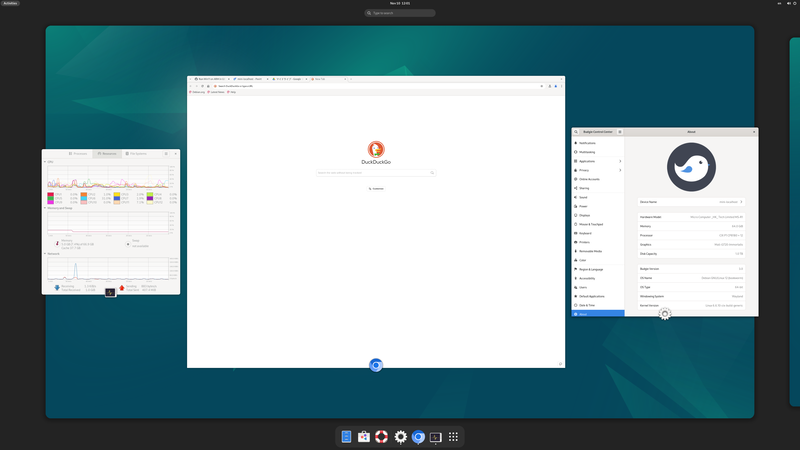Switch to File Systems tab in System Monitor
The width and height of the screenshot is (800, 450).
click(x=136, y=154)
